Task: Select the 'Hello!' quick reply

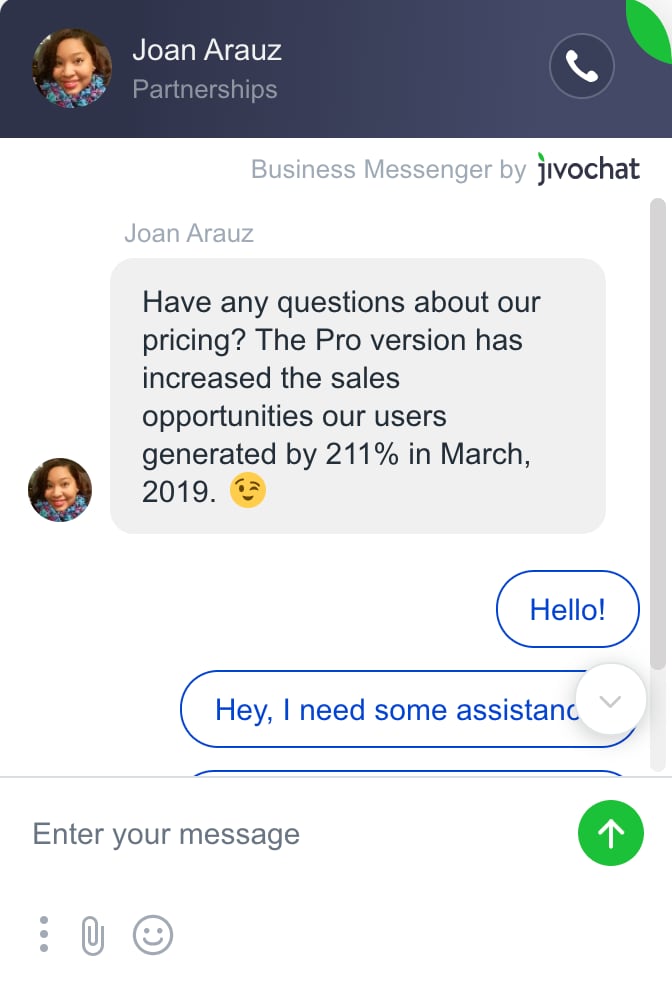Action: [x=567, y=609]
